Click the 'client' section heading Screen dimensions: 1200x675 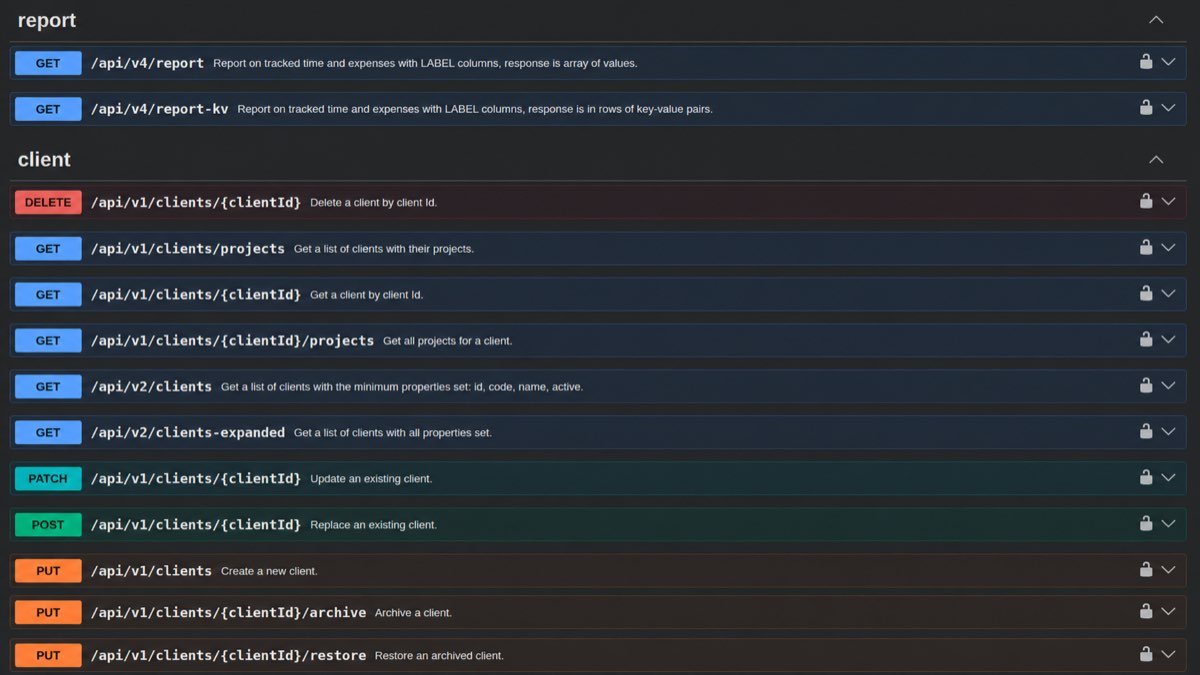coord(44,159)
